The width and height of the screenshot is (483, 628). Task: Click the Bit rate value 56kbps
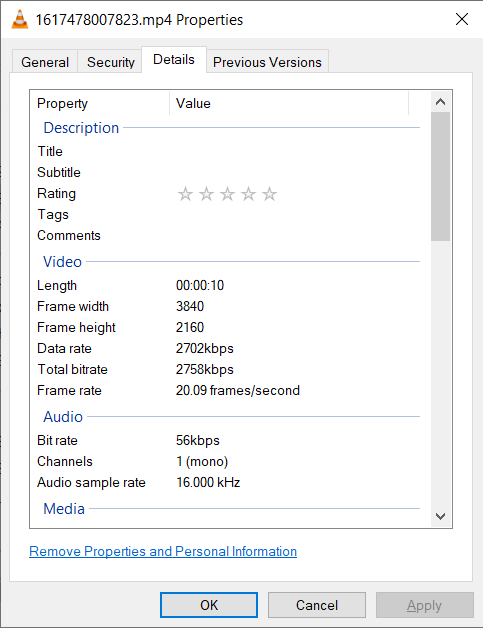pos(198,441)
